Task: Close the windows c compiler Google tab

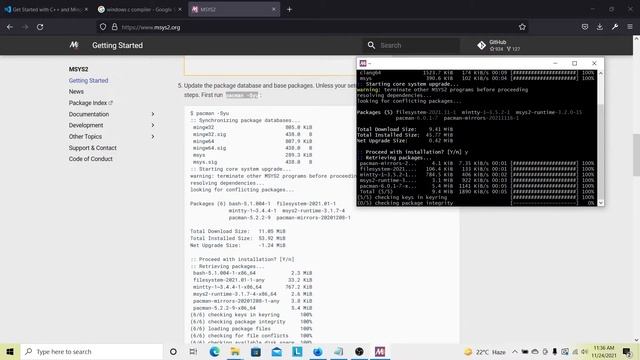Action: pos(180,9)
